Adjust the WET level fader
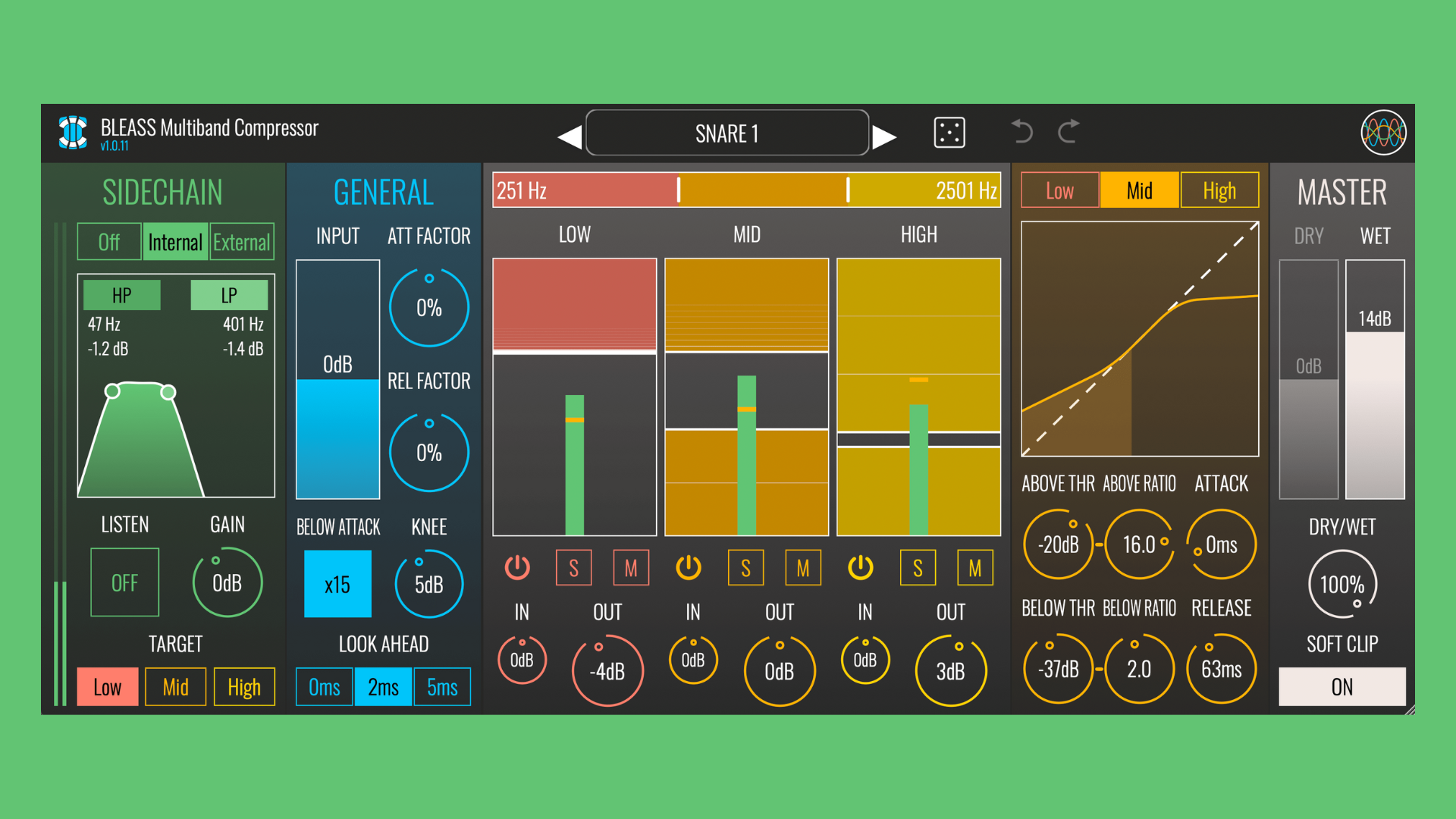 coord(1375,379)
